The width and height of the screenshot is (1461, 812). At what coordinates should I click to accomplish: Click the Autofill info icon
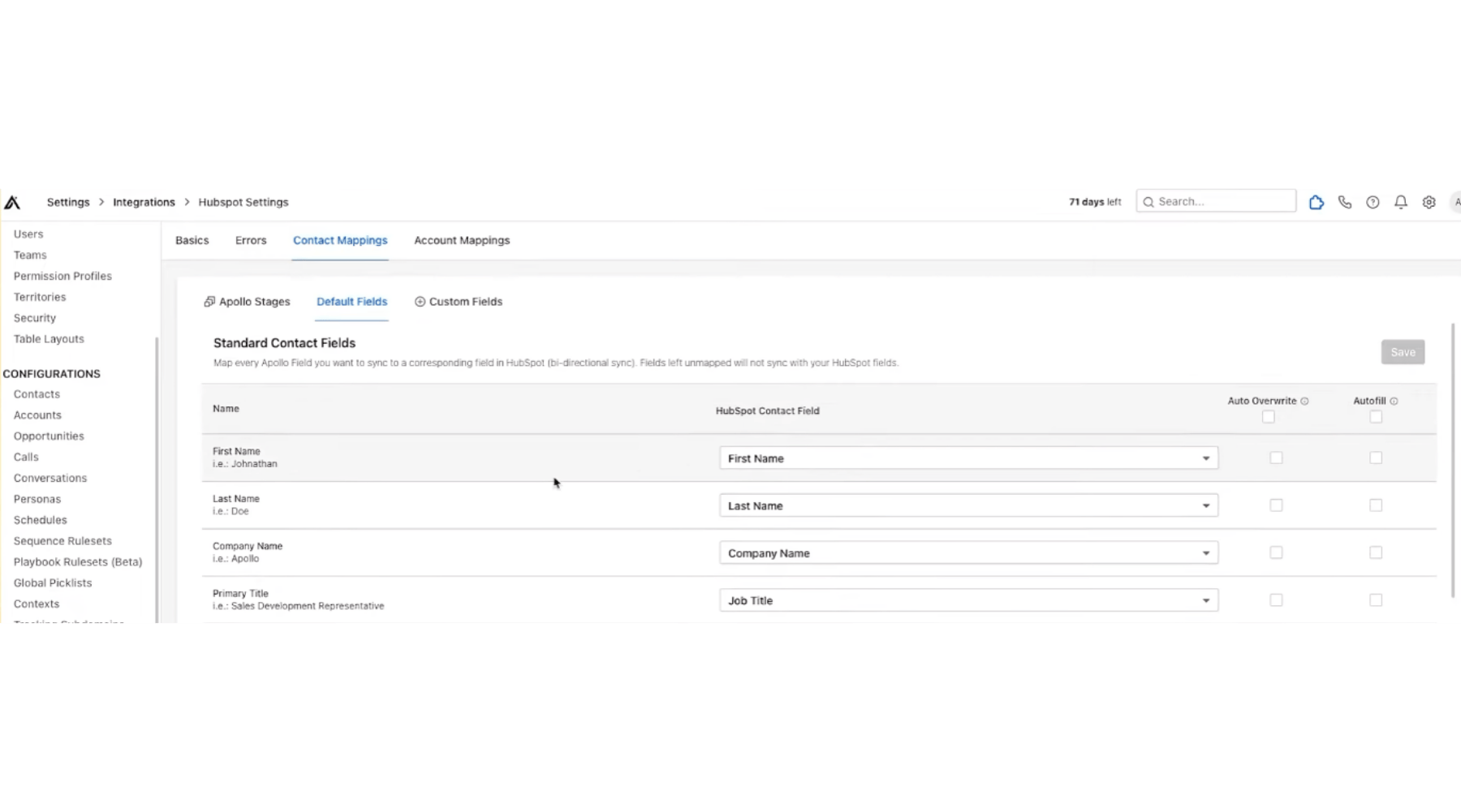pos(1394,402)
